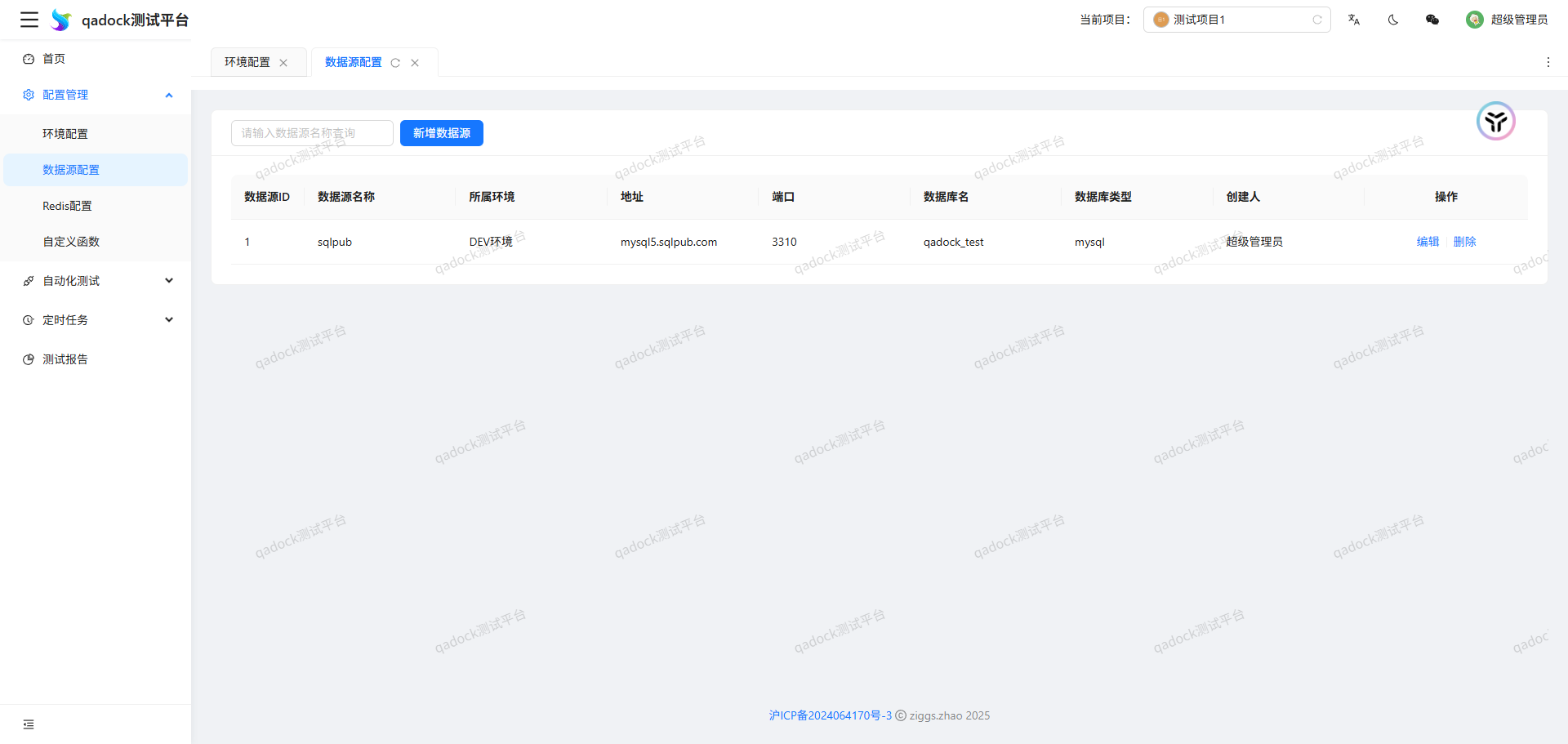Click the DEV环境 environment cell

tap(491, 242)
